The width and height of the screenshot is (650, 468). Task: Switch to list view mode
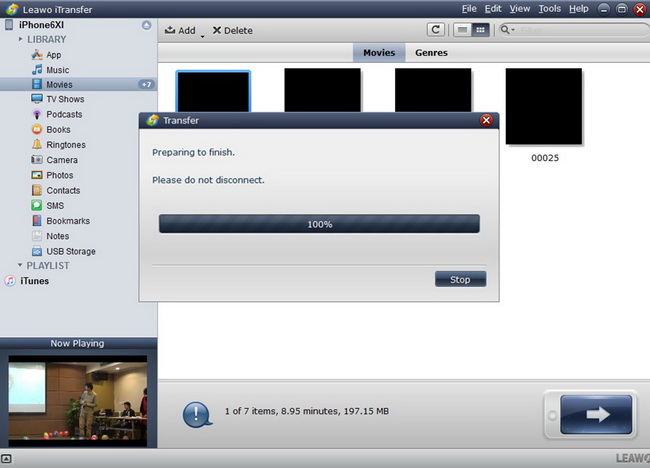462,30
